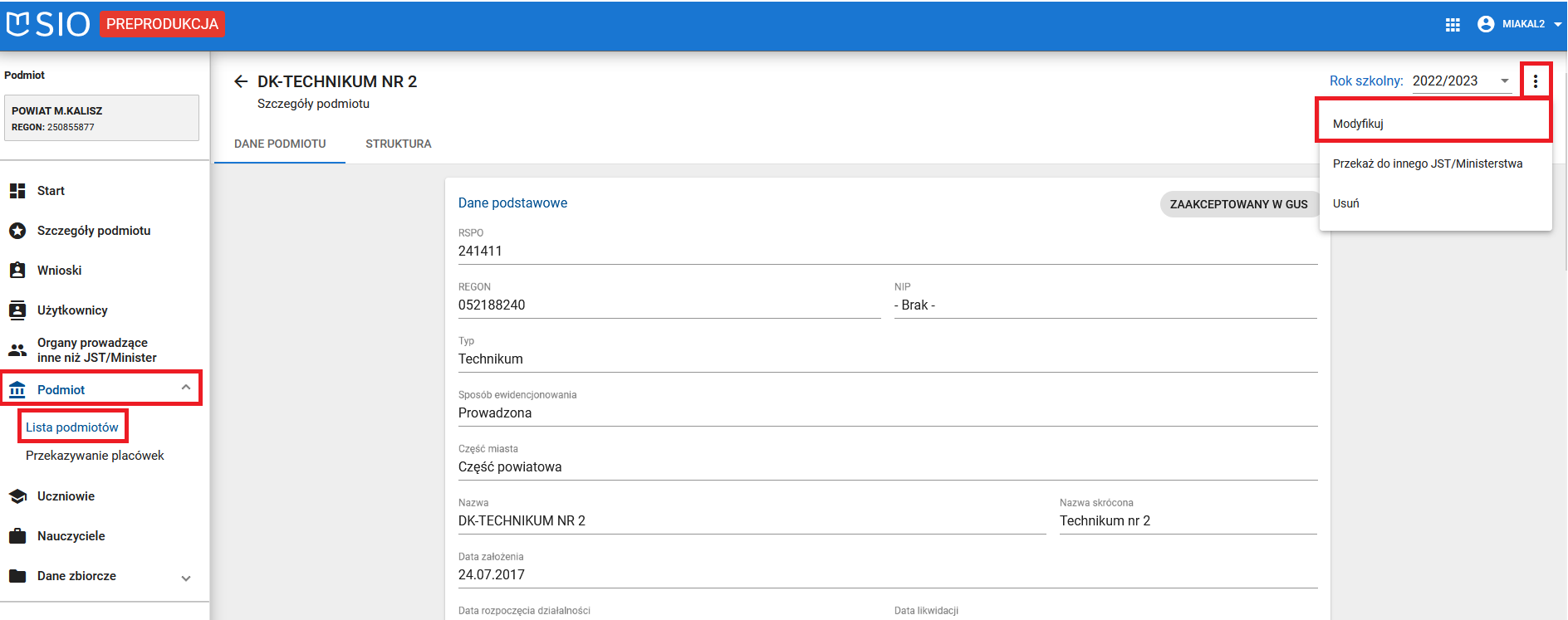Click the POWIAT M.KALISZ entity card
1568x620 pixels.
101,118
